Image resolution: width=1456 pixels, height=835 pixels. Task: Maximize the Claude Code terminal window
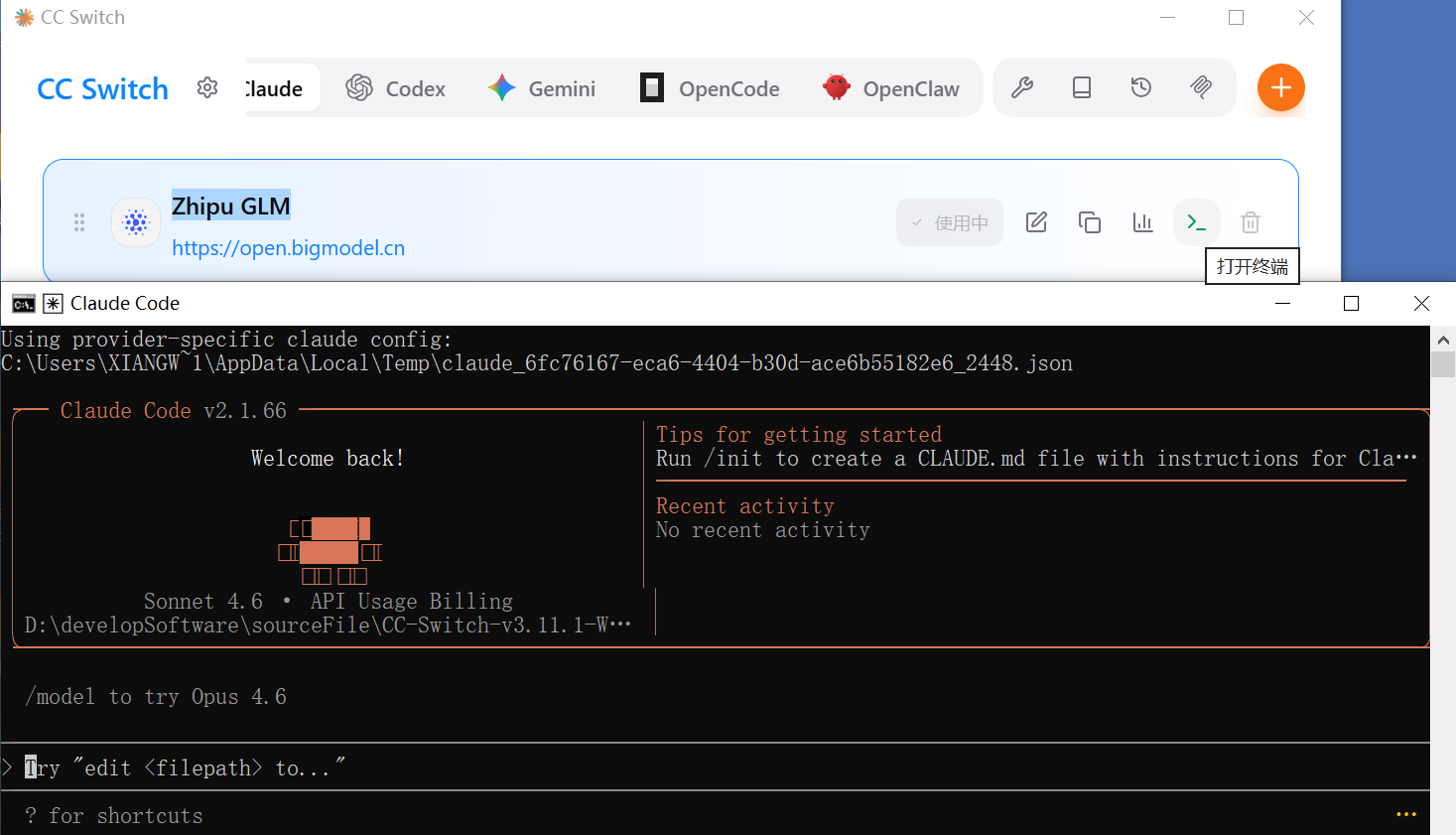[x=1352, y=304]
